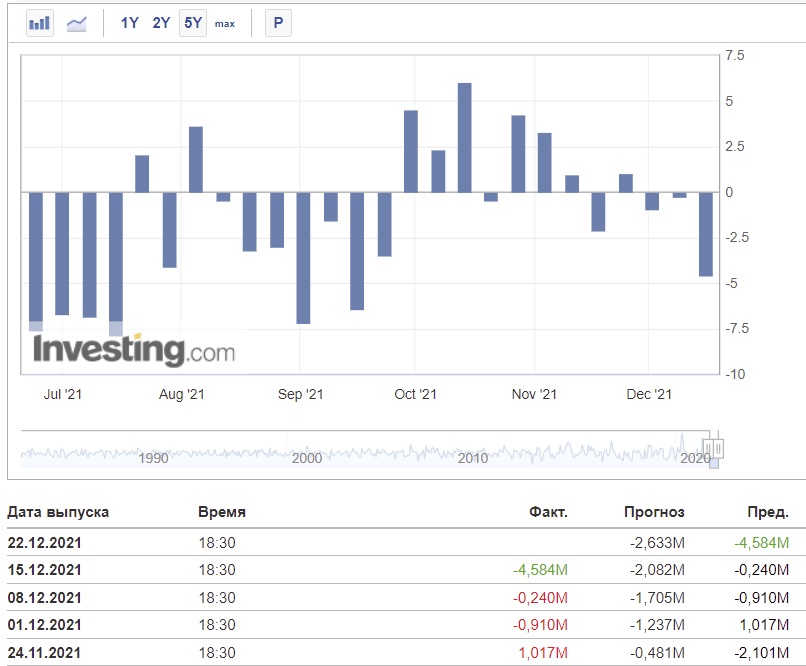Screen dimensions: 806x666
Task: Click the red 1,017M actual value
Action: pyautogui.click(x=544, y=652)
